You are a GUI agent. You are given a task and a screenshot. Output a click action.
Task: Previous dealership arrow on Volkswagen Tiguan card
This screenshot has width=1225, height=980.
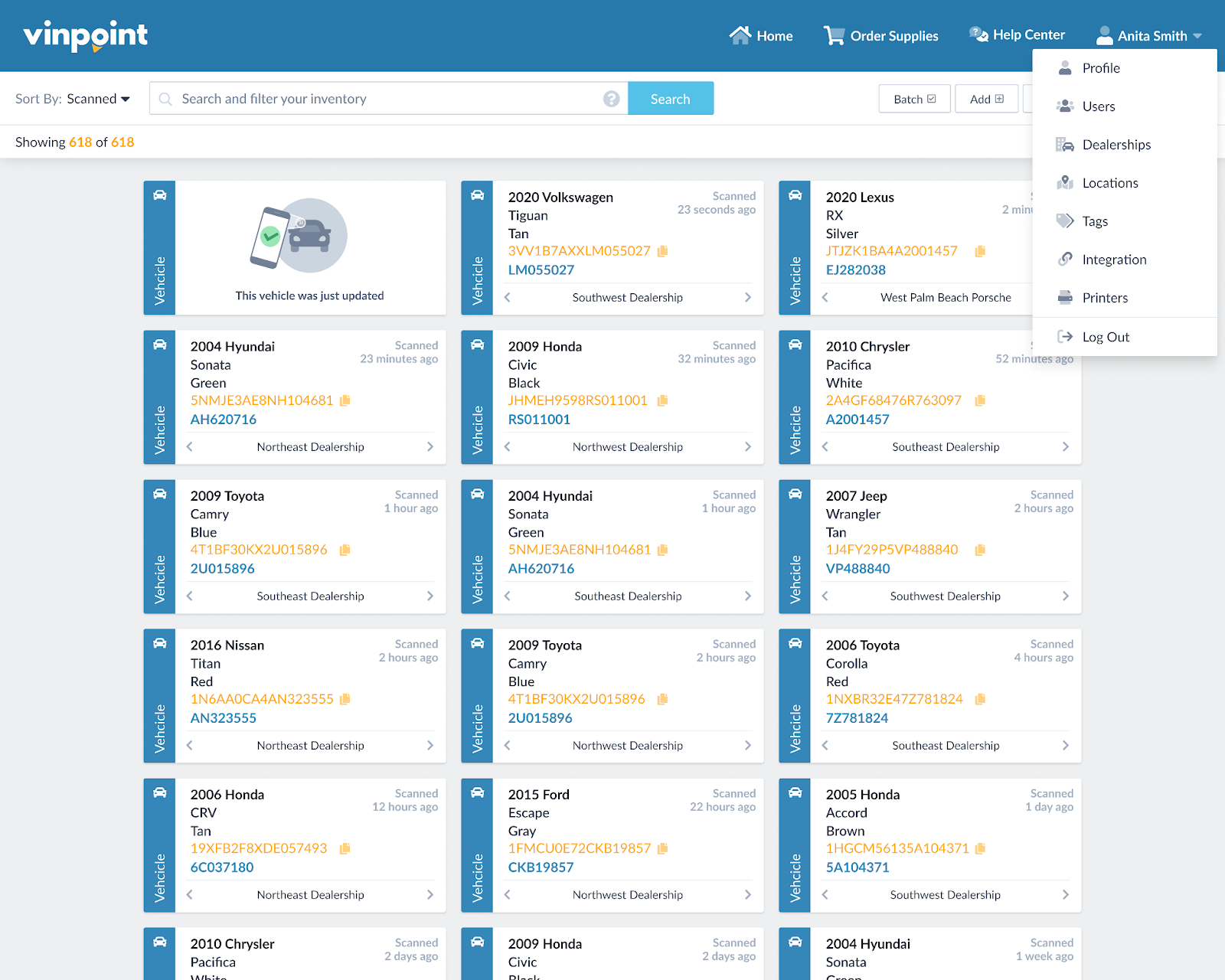(507, 297)
